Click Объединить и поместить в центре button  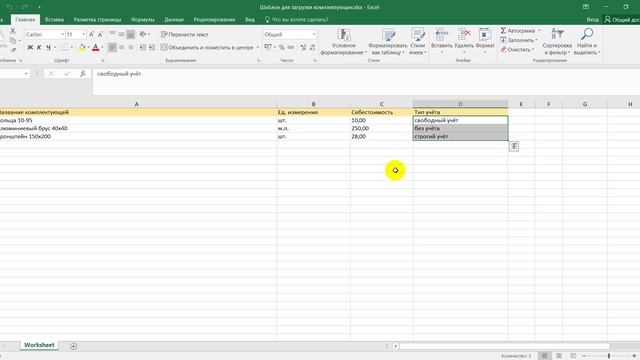tap(207, 48)
